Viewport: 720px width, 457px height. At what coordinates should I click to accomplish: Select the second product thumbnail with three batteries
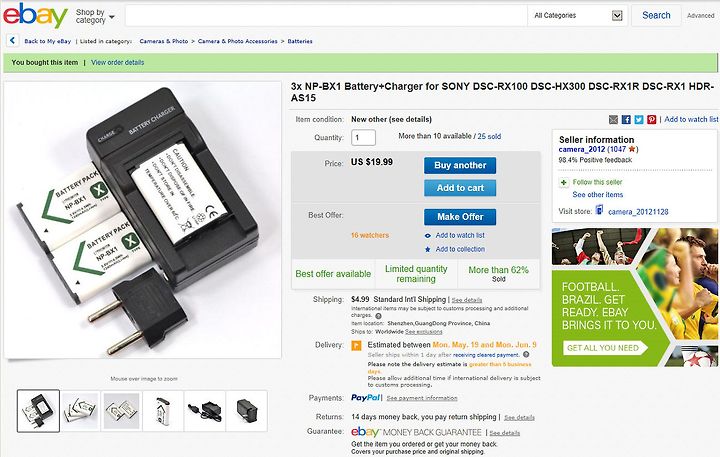coord(80,411)
